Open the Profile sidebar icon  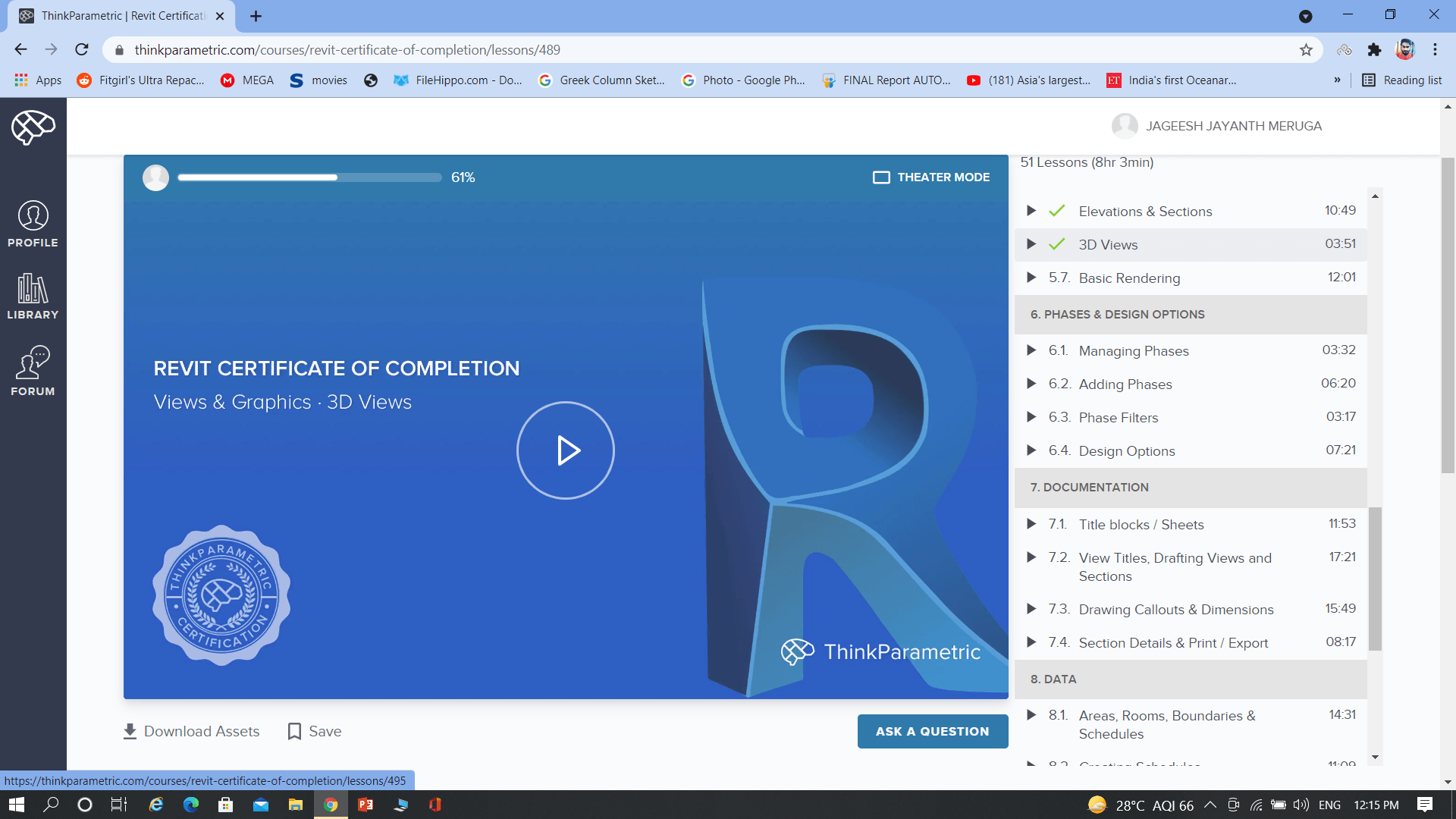point(33,224)
